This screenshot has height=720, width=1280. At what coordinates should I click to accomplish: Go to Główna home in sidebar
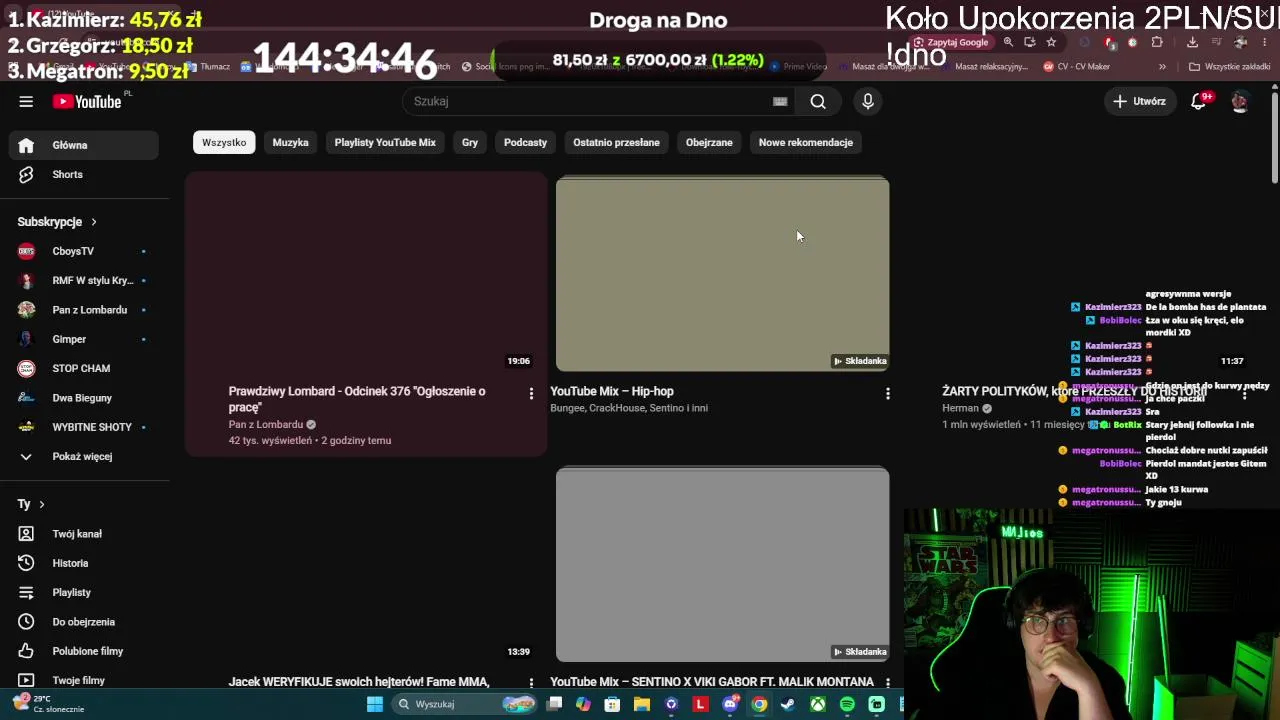click(x=83, y=145)
